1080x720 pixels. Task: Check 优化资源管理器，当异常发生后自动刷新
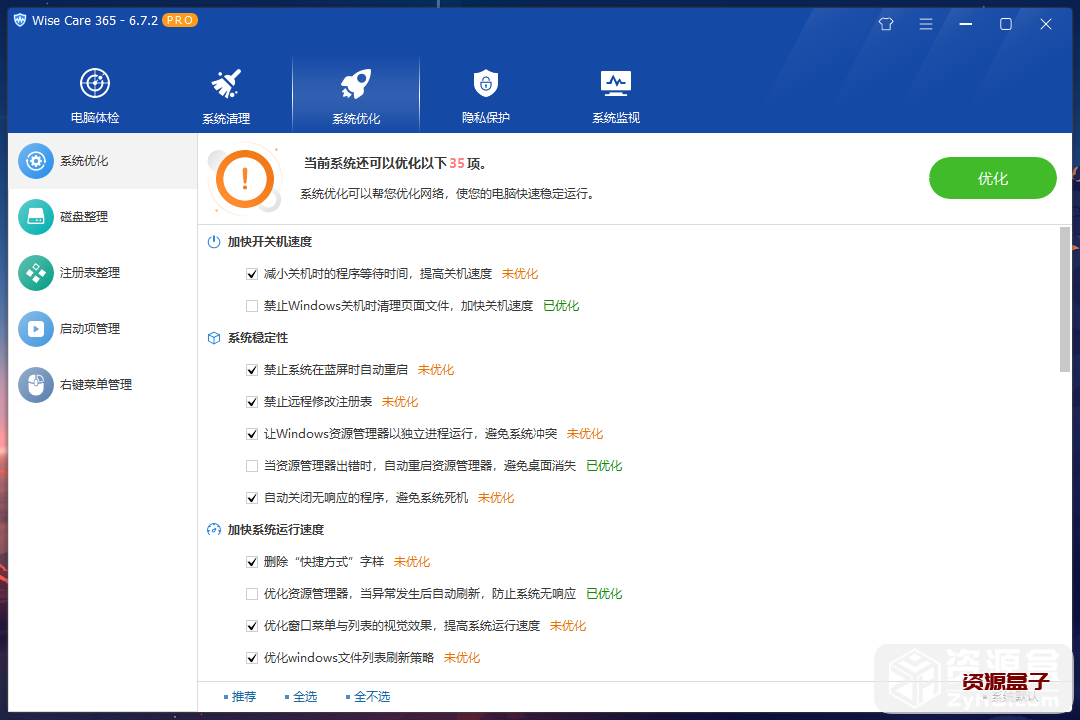pyautogui.click(x=252, y=593)
